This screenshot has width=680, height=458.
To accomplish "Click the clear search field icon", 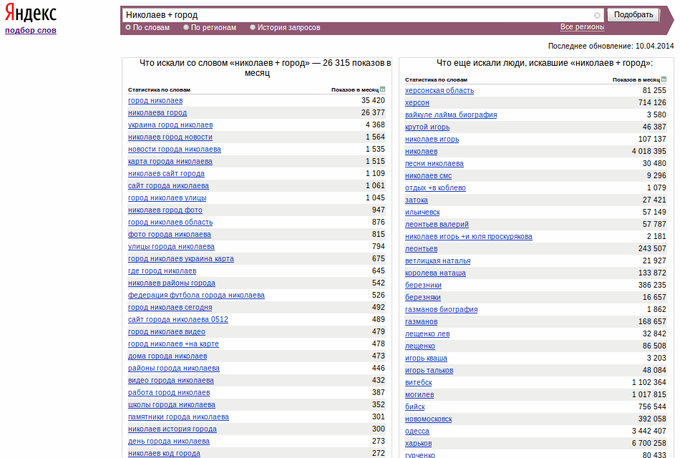I will (x=597, y=15).
